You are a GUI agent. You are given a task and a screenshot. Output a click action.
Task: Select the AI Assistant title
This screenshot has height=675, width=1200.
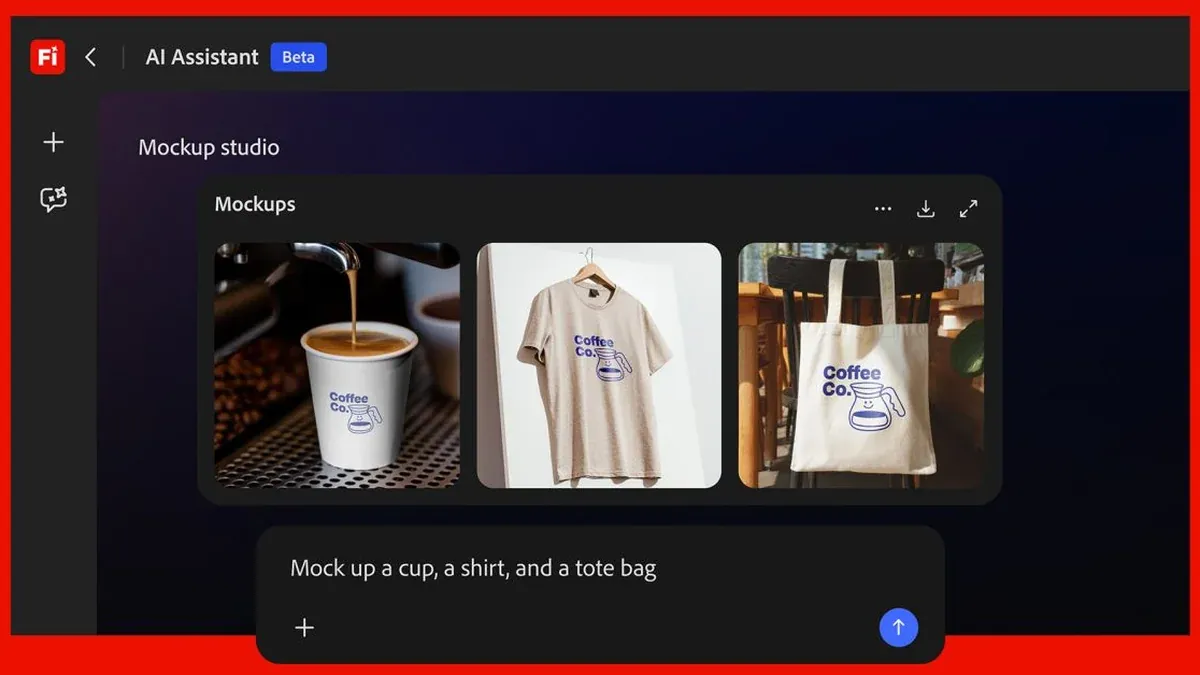pyautogui.click(x=202, y=57)
